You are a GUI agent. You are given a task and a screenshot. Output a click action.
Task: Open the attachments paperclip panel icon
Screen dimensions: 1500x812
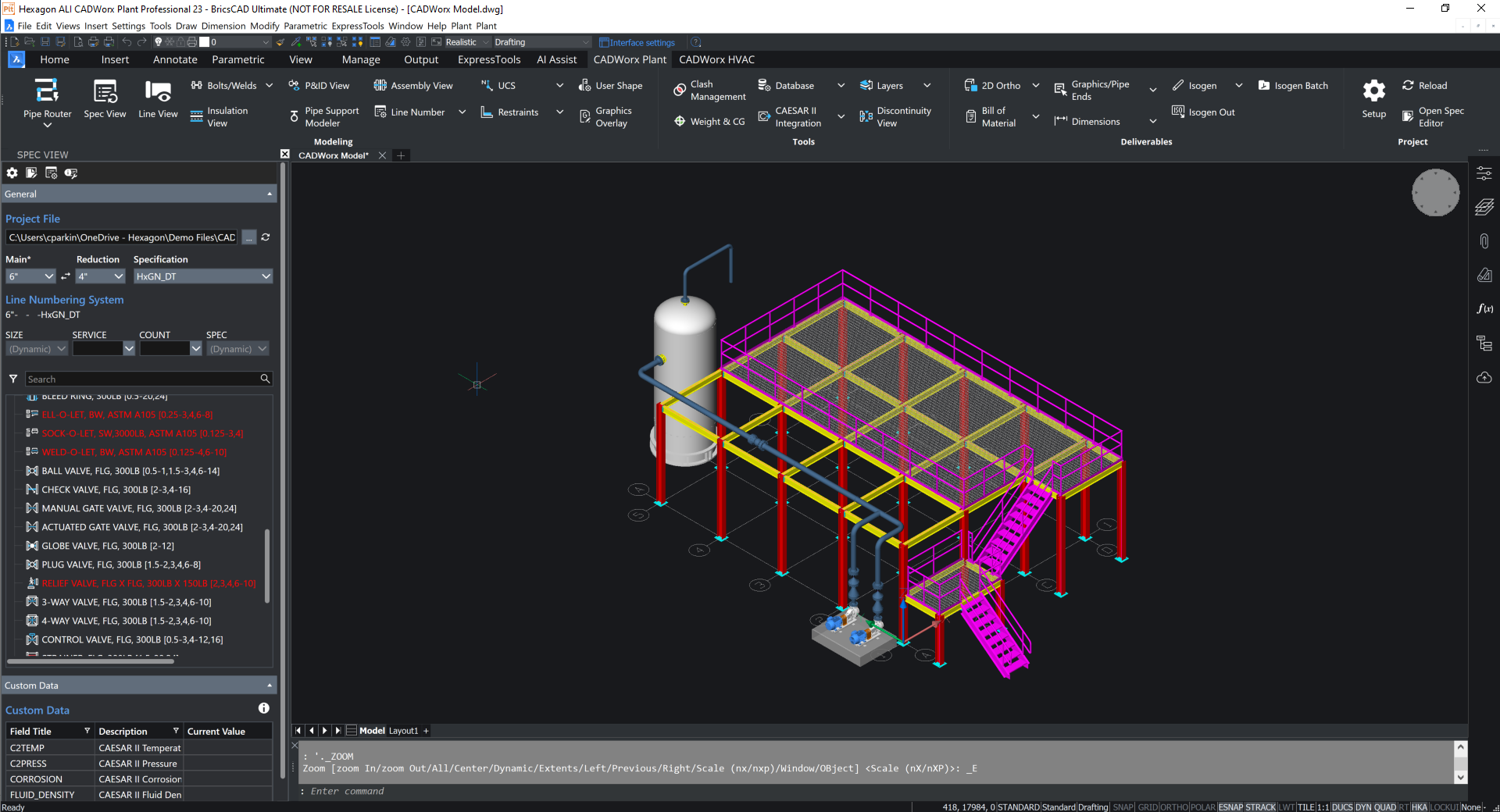[x=1484, y=241]
